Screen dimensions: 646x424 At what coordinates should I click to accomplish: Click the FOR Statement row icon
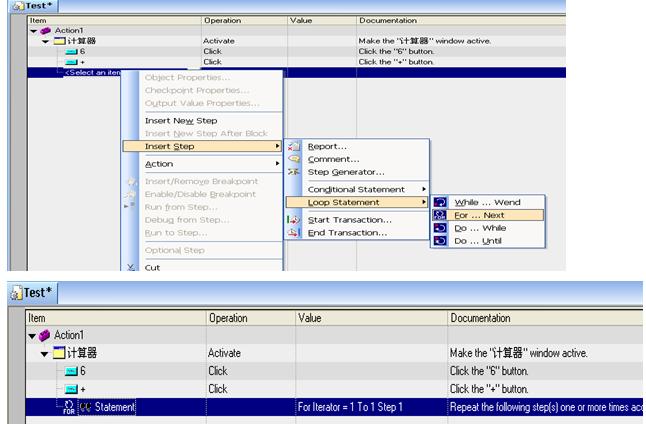tap(70, 406)
